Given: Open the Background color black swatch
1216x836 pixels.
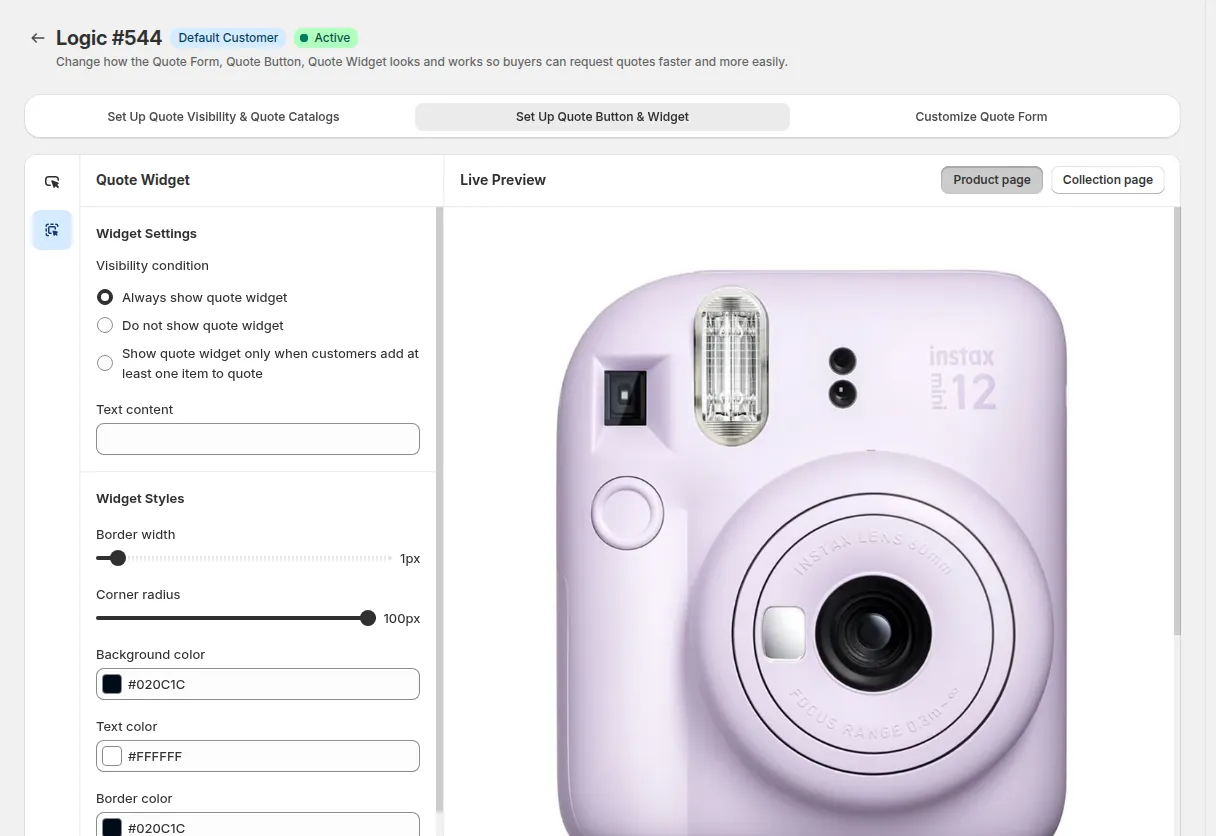Looking at the screenshot, I should pyautogui.click(x=112, y=684).
